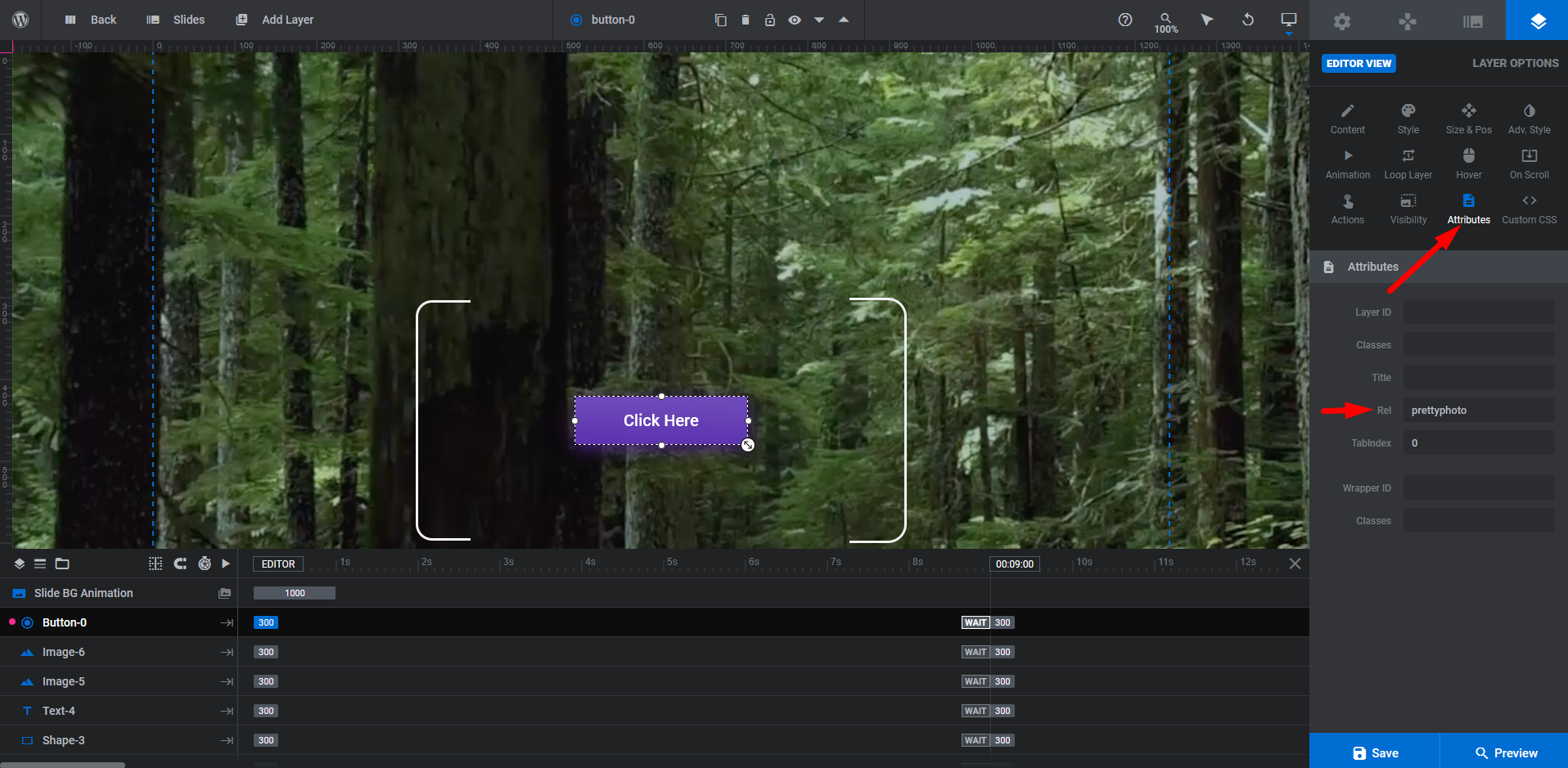Move layer up with the up arrow
The width and height of the screenshot is (1568, 768).
pos(844,20)
